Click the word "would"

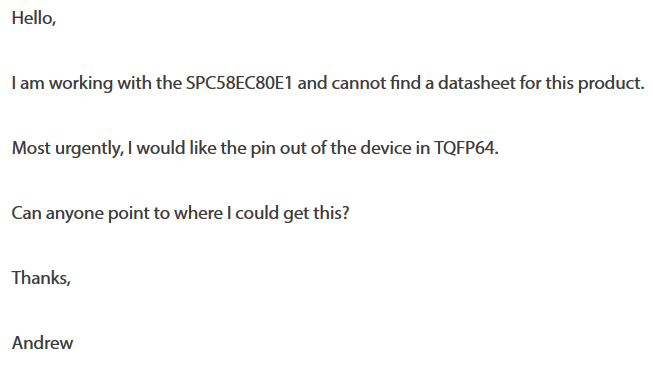(161, 148)
